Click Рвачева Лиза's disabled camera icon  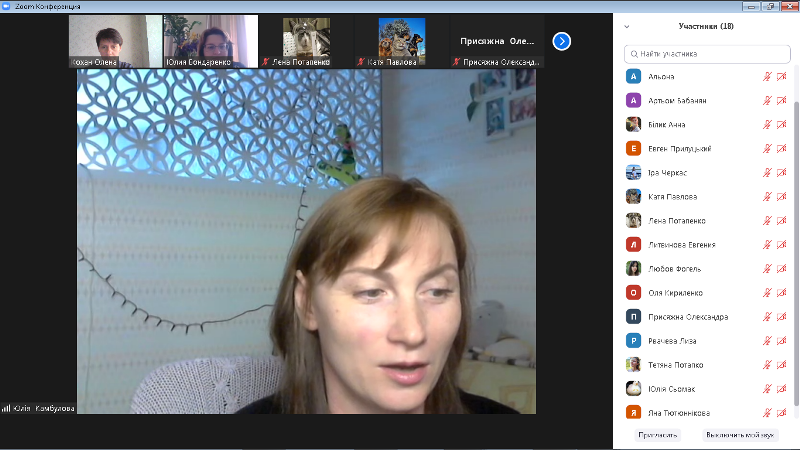point(782,340)
